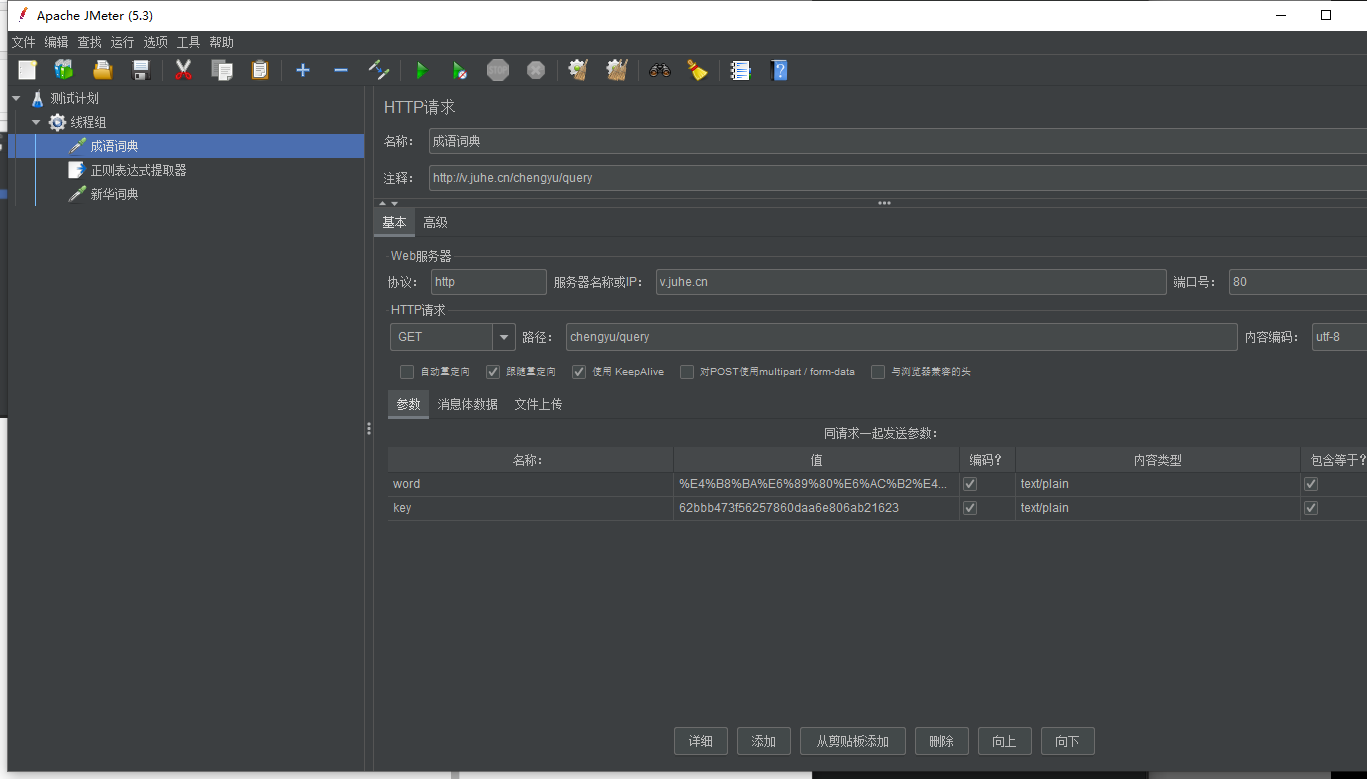Screen dimensions: 1367x779
Task: Reset search with brush icon
Action: point(697,70)
